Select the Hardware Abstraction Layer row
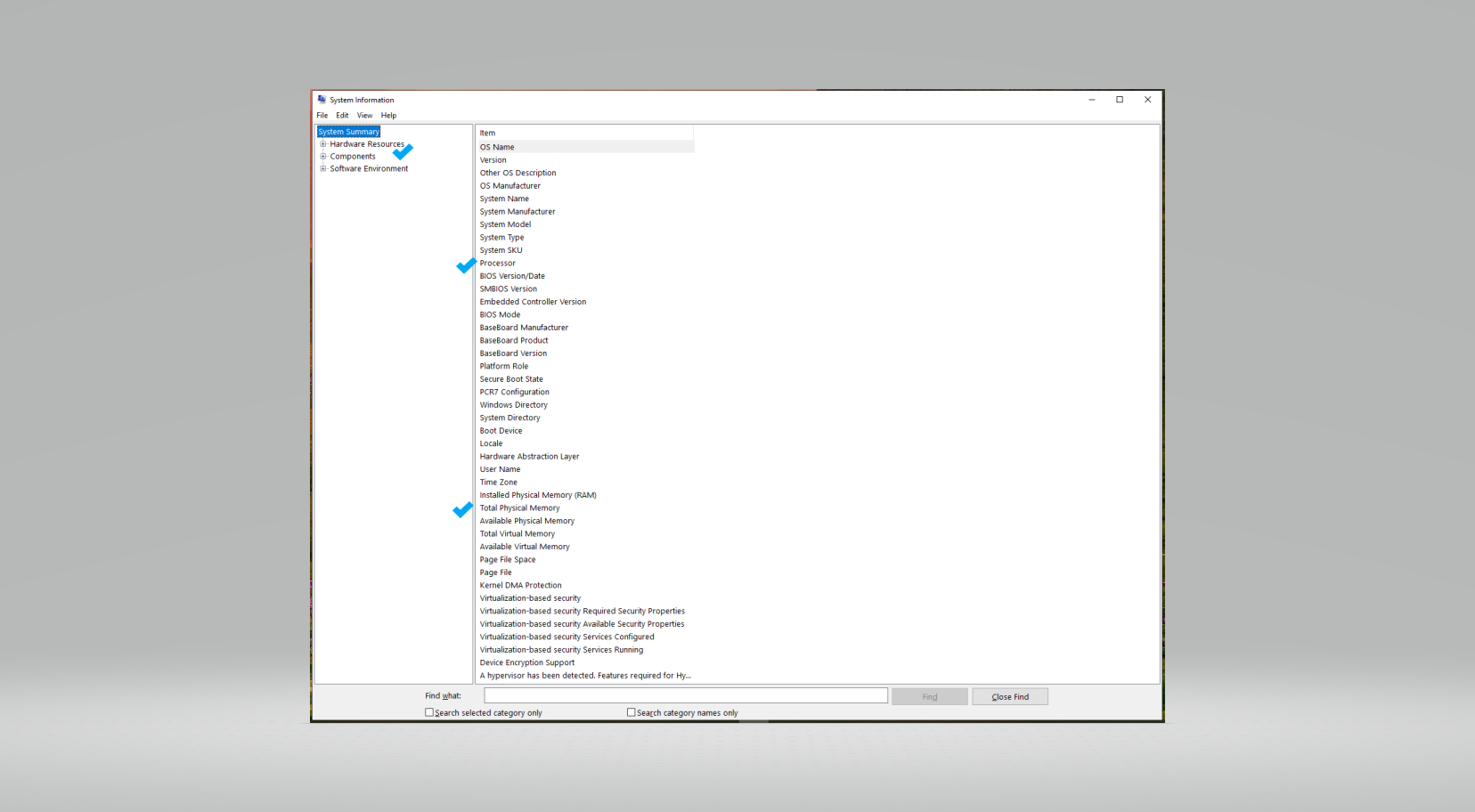 (x=585, y=458)
